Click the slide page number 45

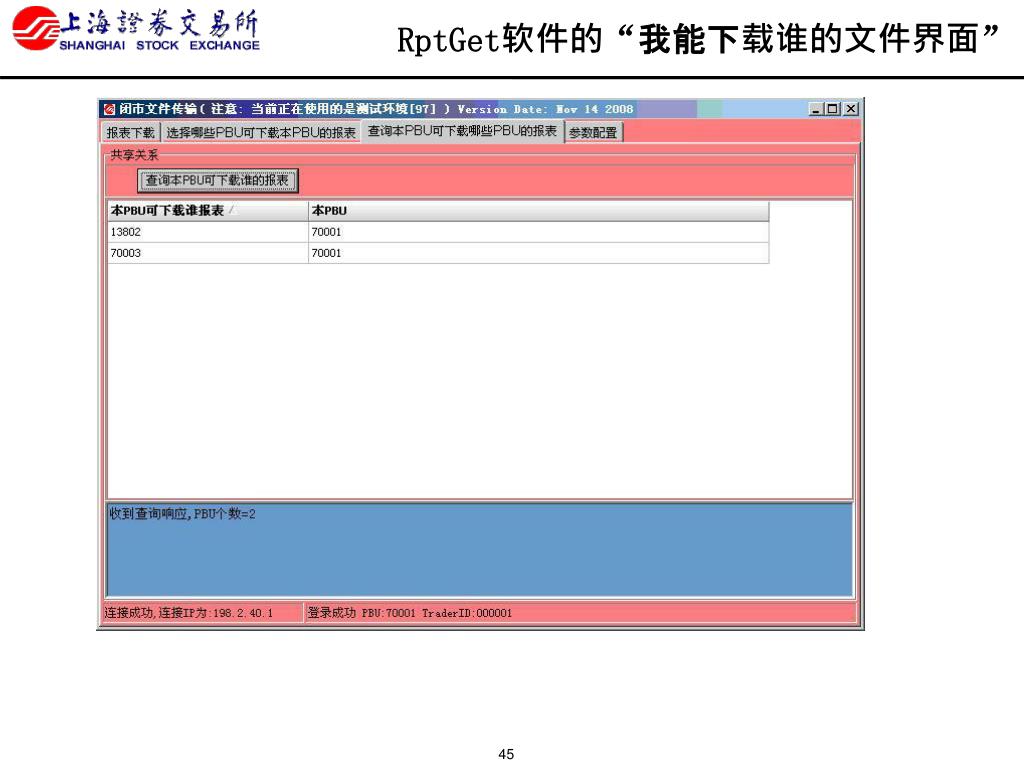point(506,754)
